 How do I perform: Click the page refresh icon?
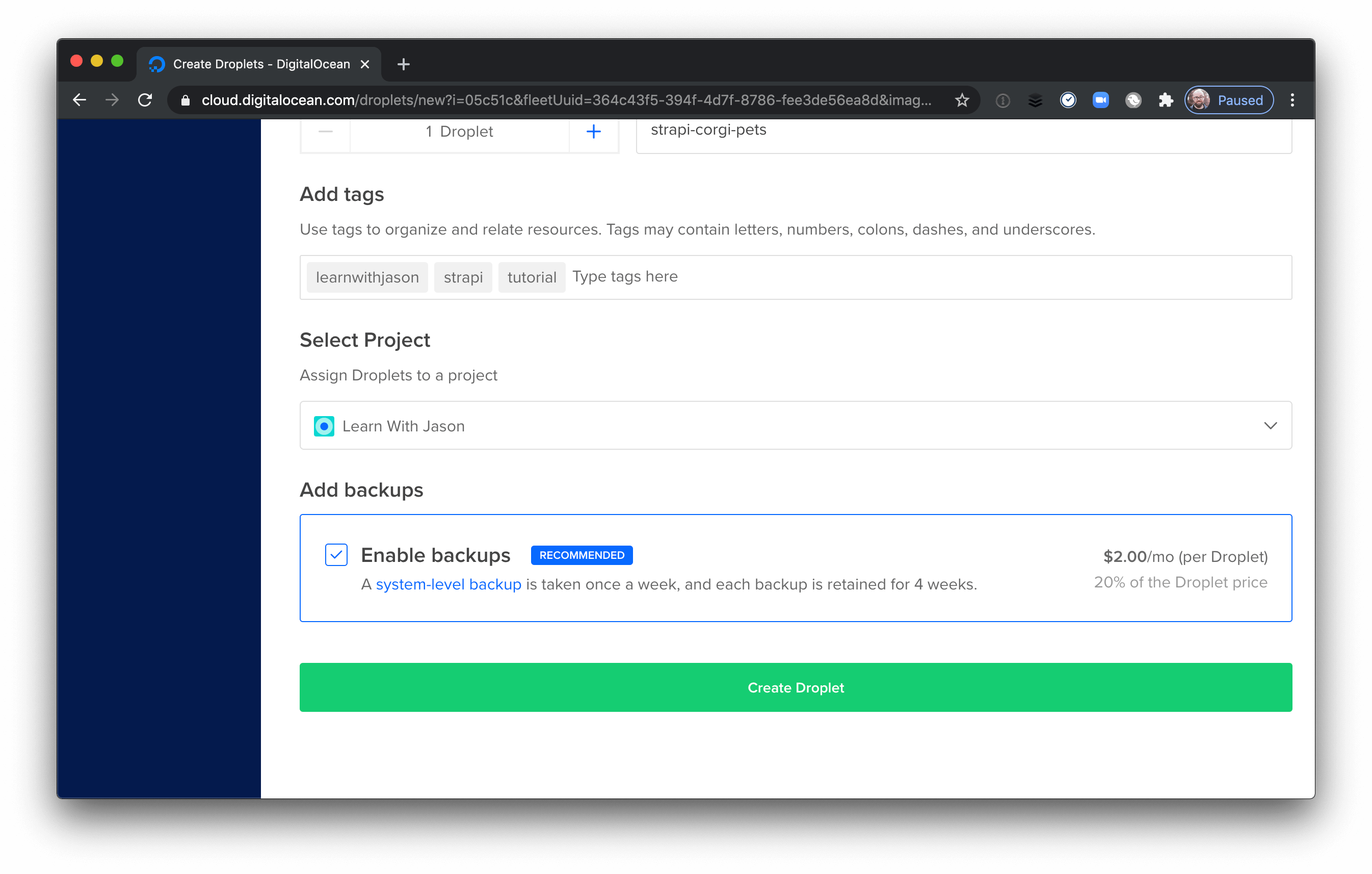pos(145,100)
